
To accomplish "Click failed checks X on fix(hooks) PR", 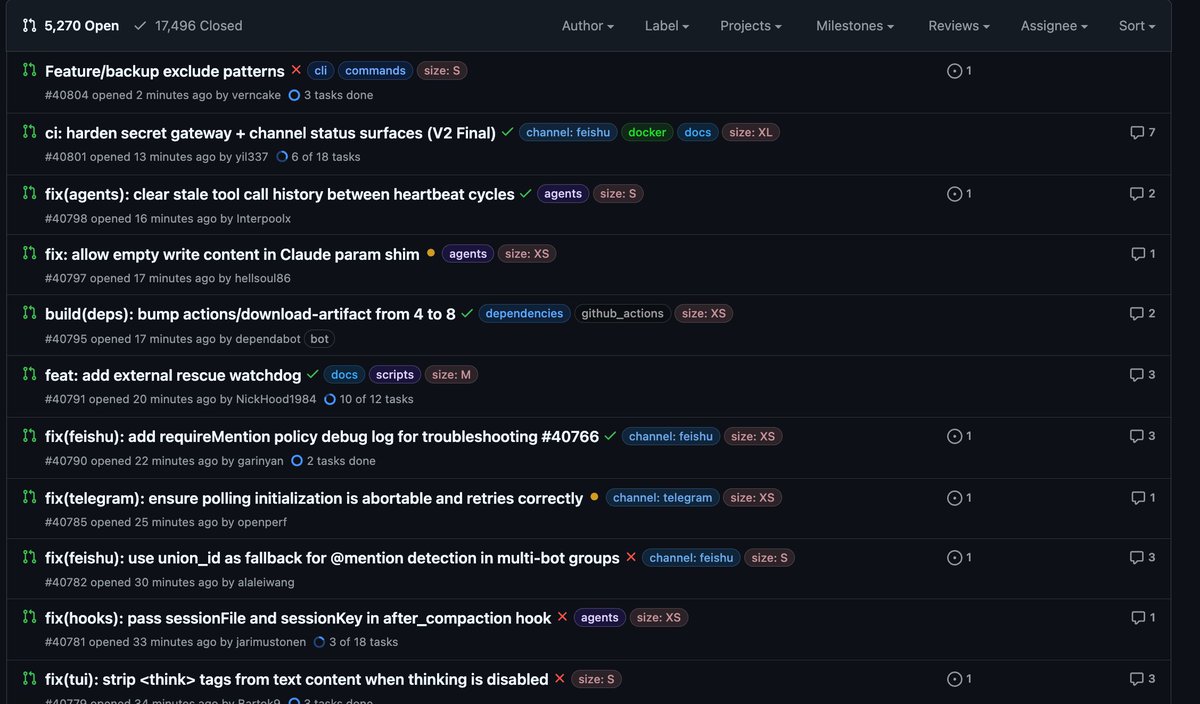I will [562, 617].
